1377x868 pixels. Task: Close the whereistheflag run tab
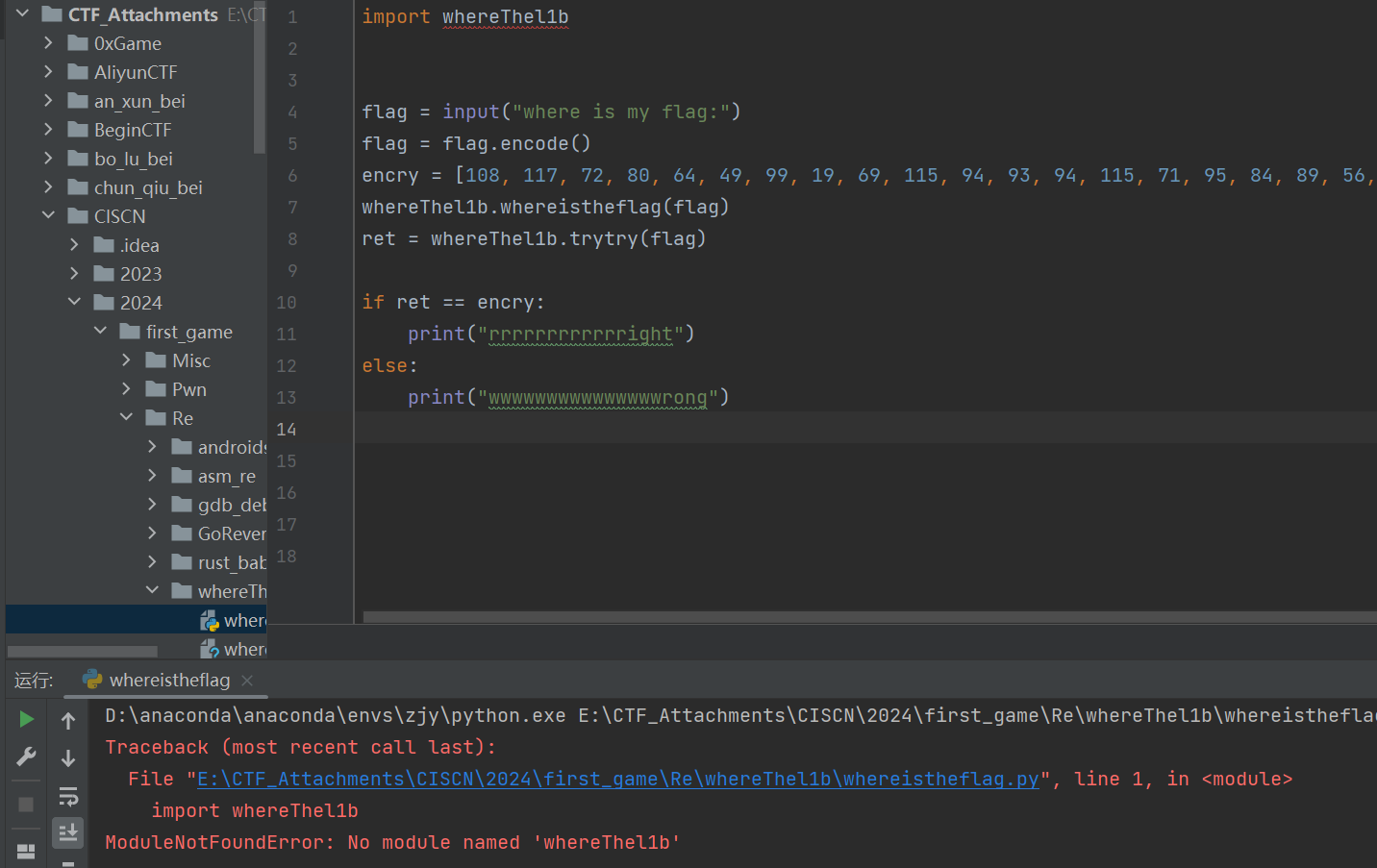coord(247,681)
